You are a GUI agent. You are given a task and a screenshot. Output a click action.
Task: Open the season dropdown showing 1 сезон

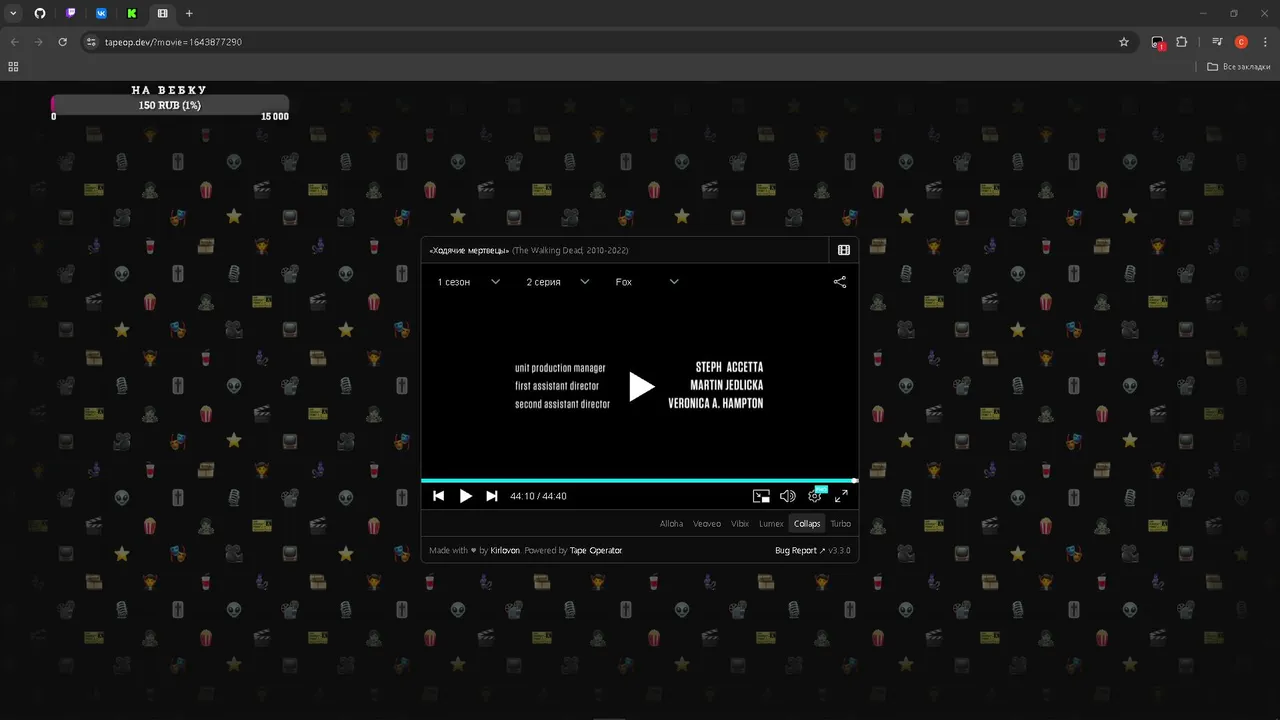click(468, 282)
